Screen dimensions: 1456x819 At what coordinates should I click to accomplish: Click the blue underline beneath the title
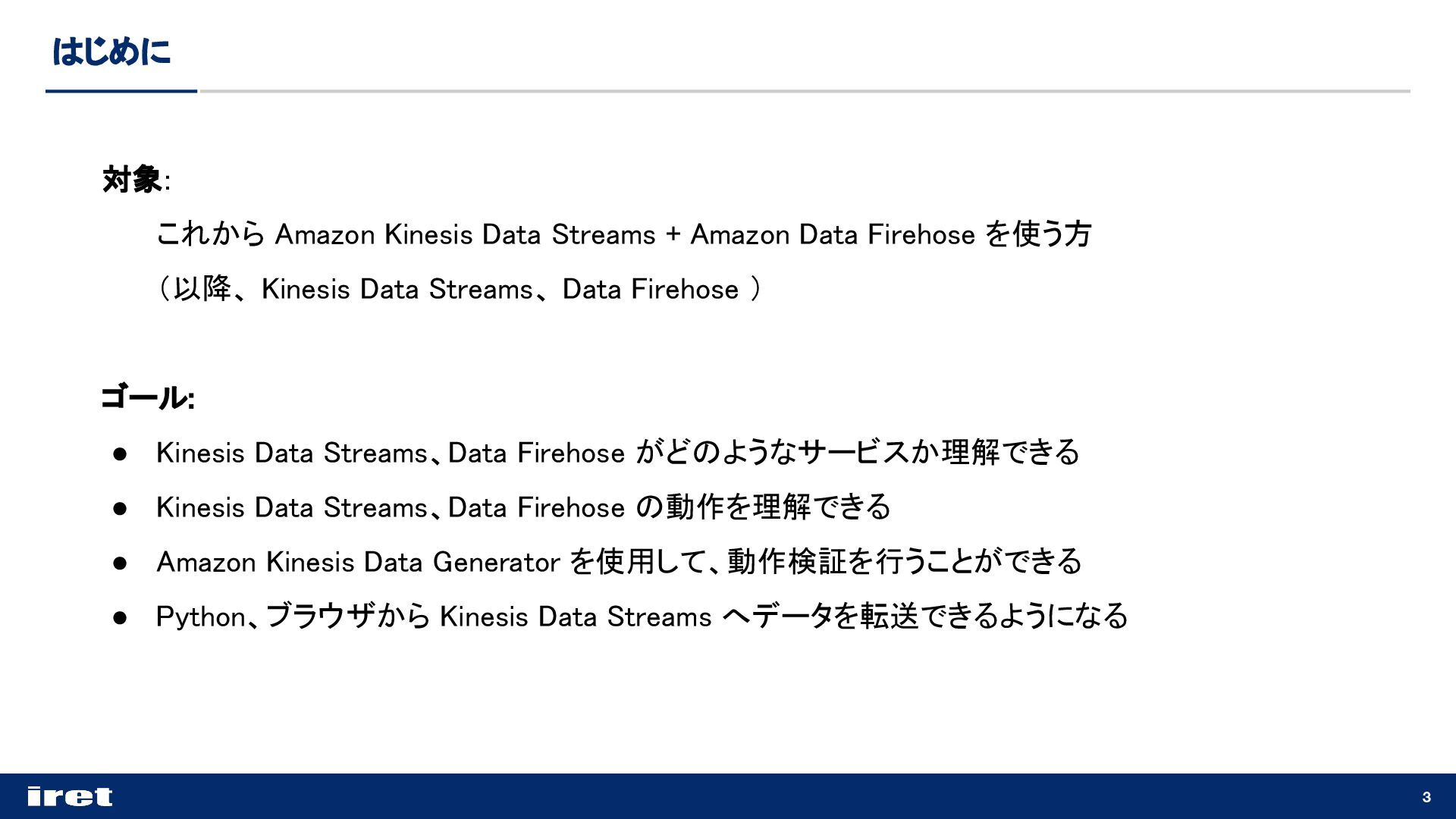coord(121,91)
